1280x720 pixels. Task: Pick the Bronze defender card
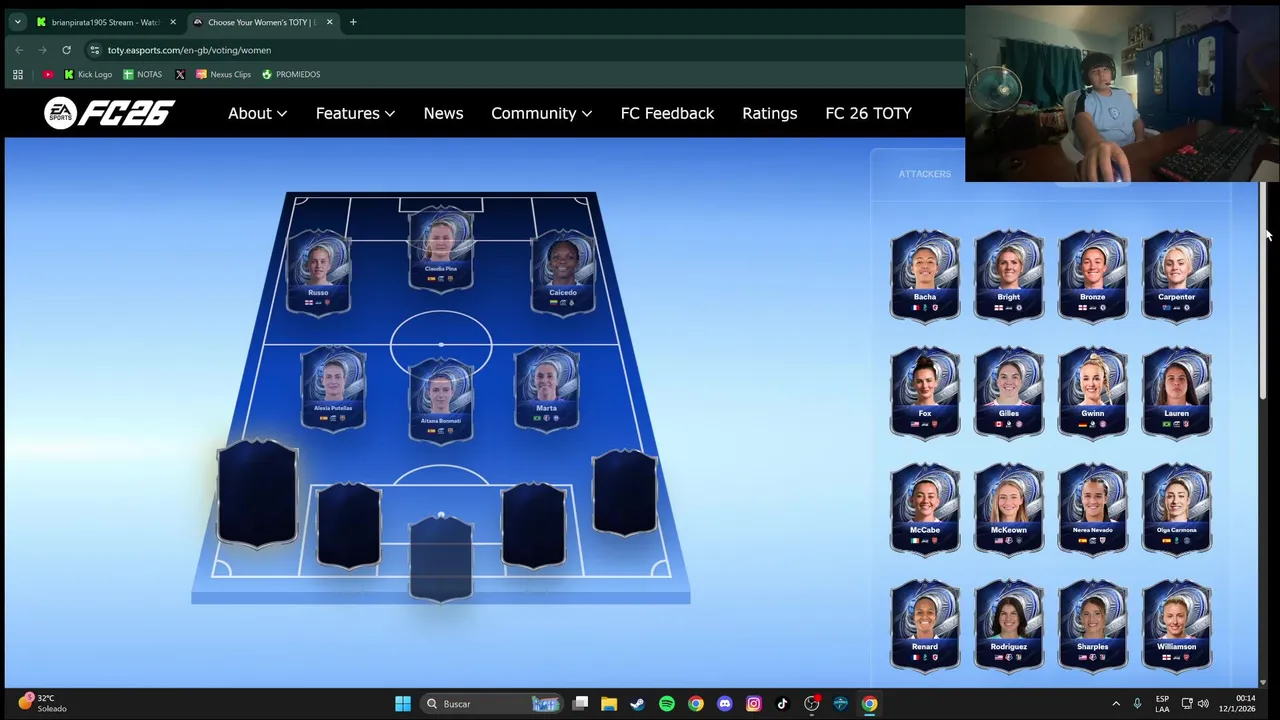click(x=1093, y=275)
